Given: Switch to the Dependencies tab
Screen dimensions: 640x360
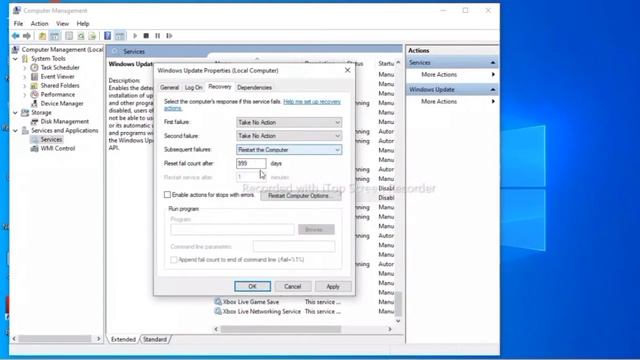Looking at the screenshot, I should coord(254,87).
